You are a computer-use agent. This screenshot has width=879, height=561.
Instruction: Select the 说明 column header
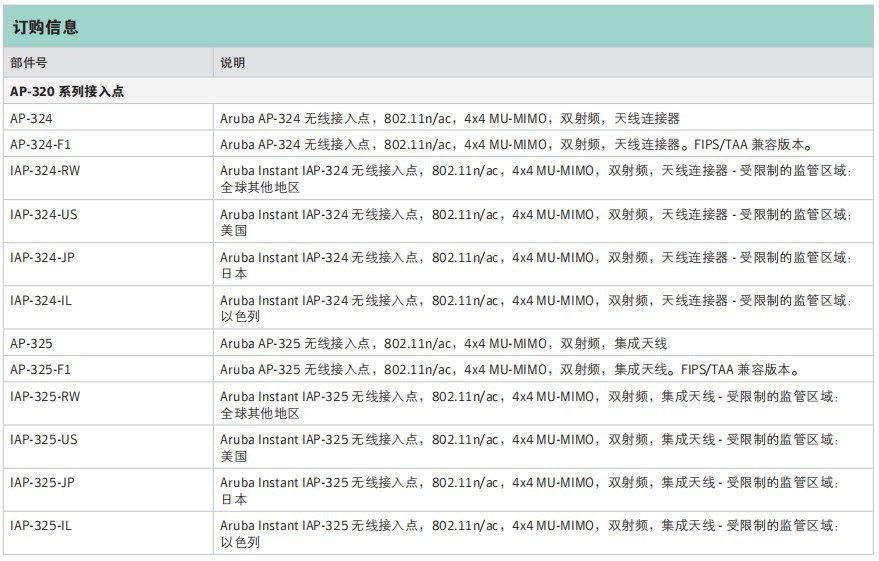pyautogui.click(x=232, y=63)
